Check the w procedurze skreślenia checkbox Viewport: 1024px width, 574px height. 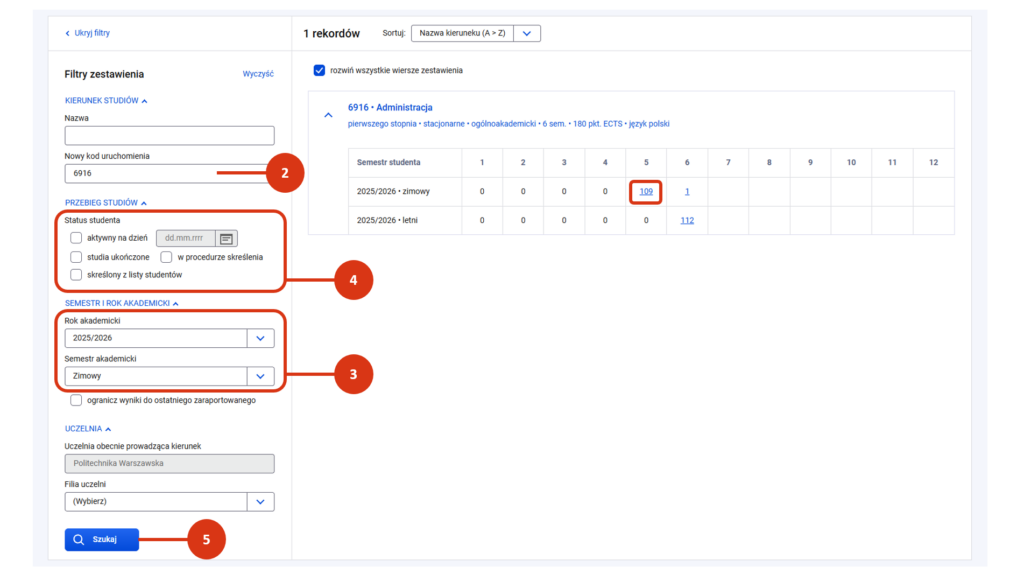coord(167,257)
